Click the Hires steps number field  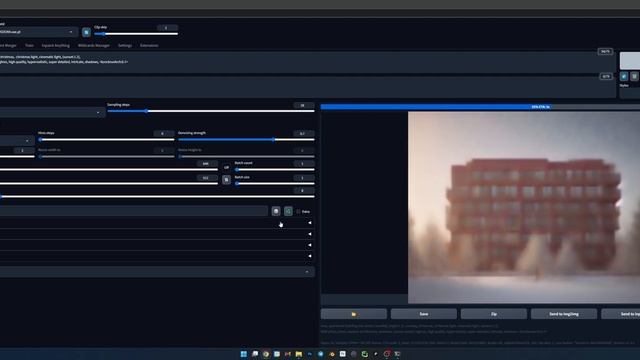[164, 133]
